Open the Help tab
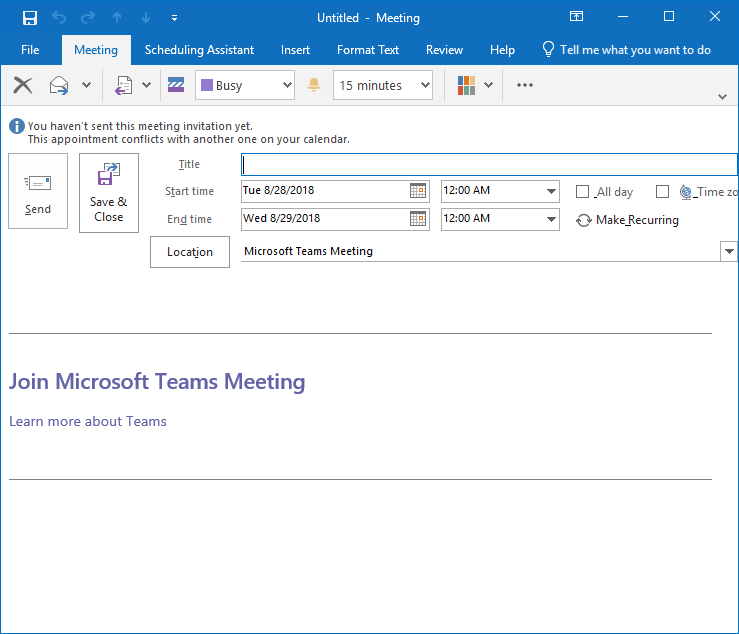Viewport: 739px width, 634px height. point(502,50)
